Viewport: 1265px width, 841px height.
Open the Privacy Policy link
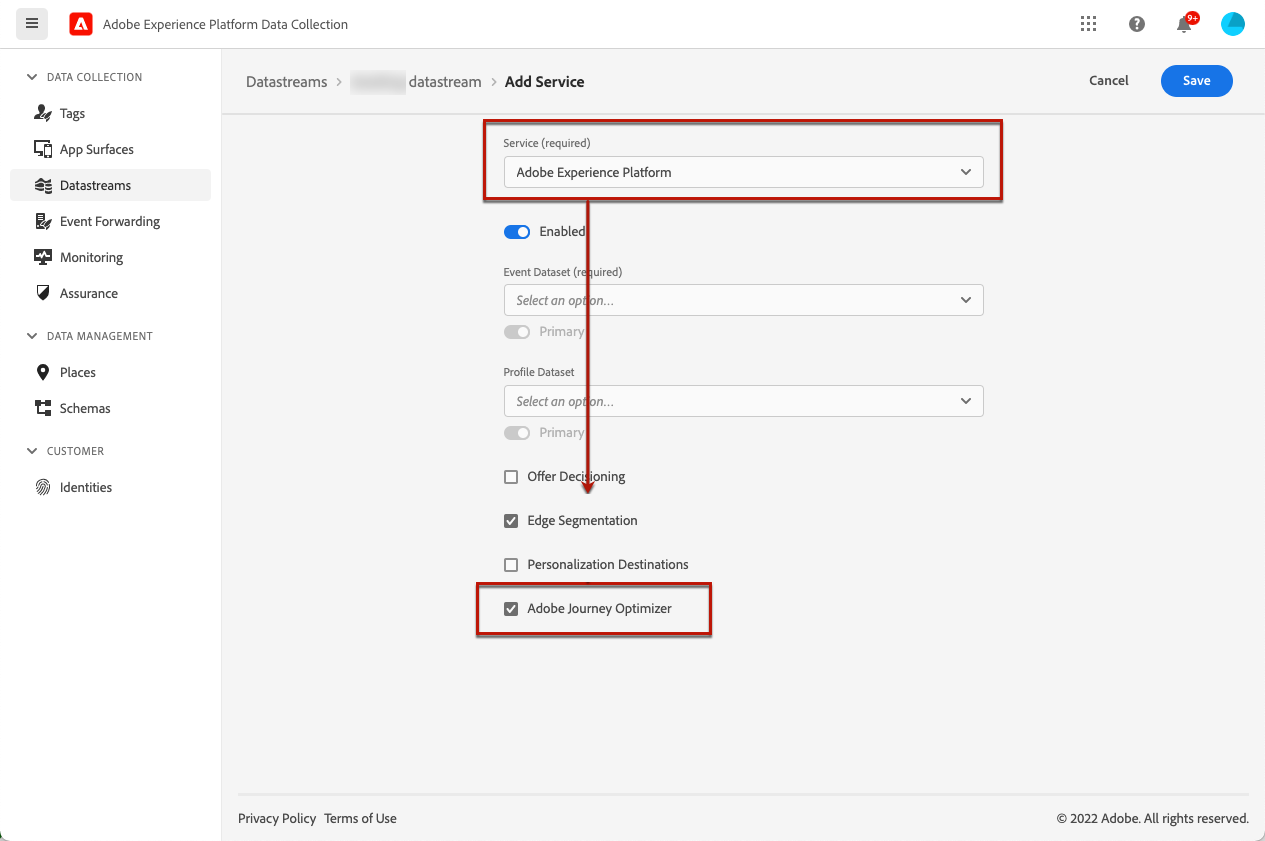pos(277,818)
